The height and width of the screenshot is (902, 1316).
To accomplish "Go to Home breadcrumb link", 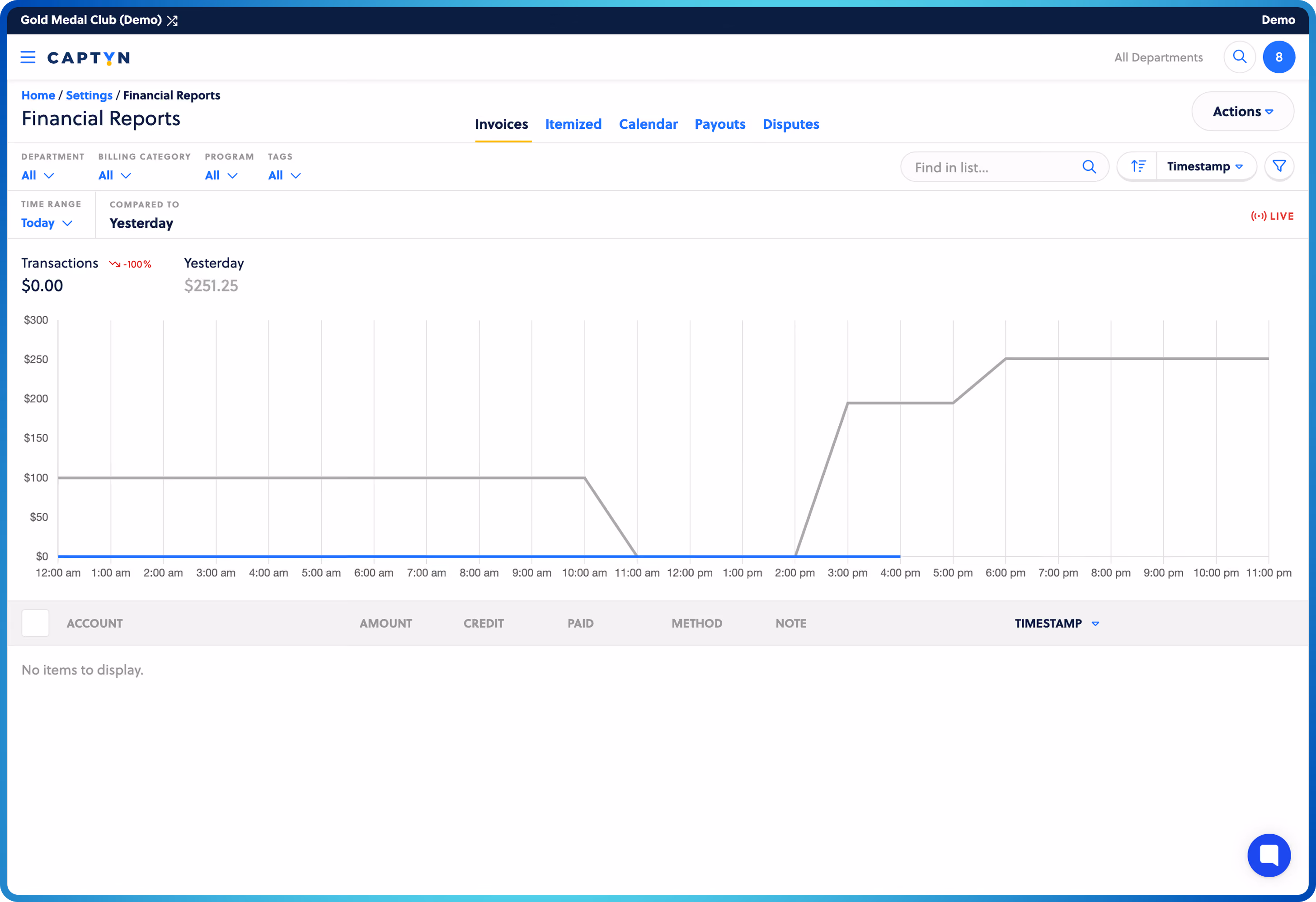I will (38, 95).
